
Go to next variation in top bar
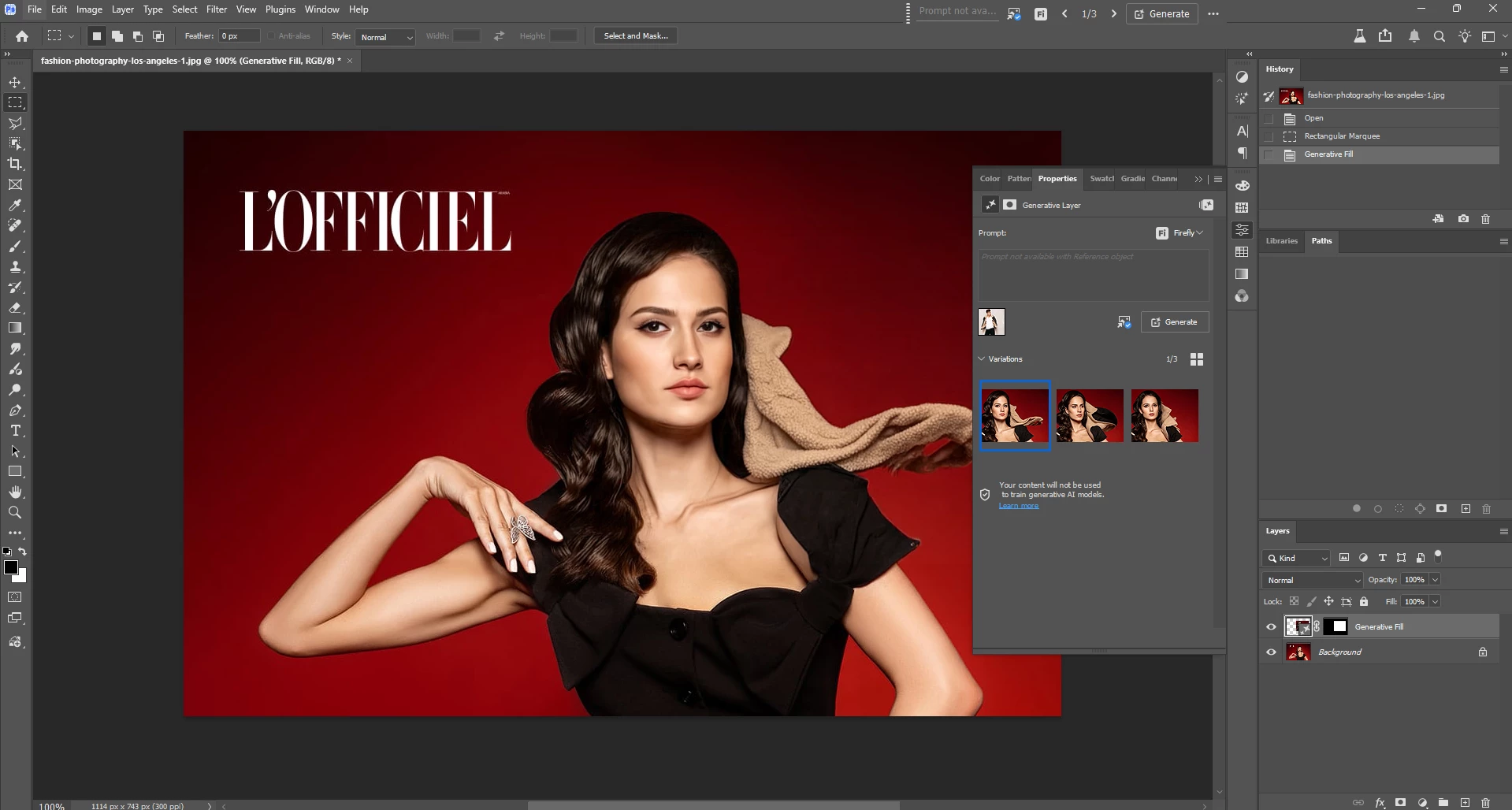coord(1113,14)
